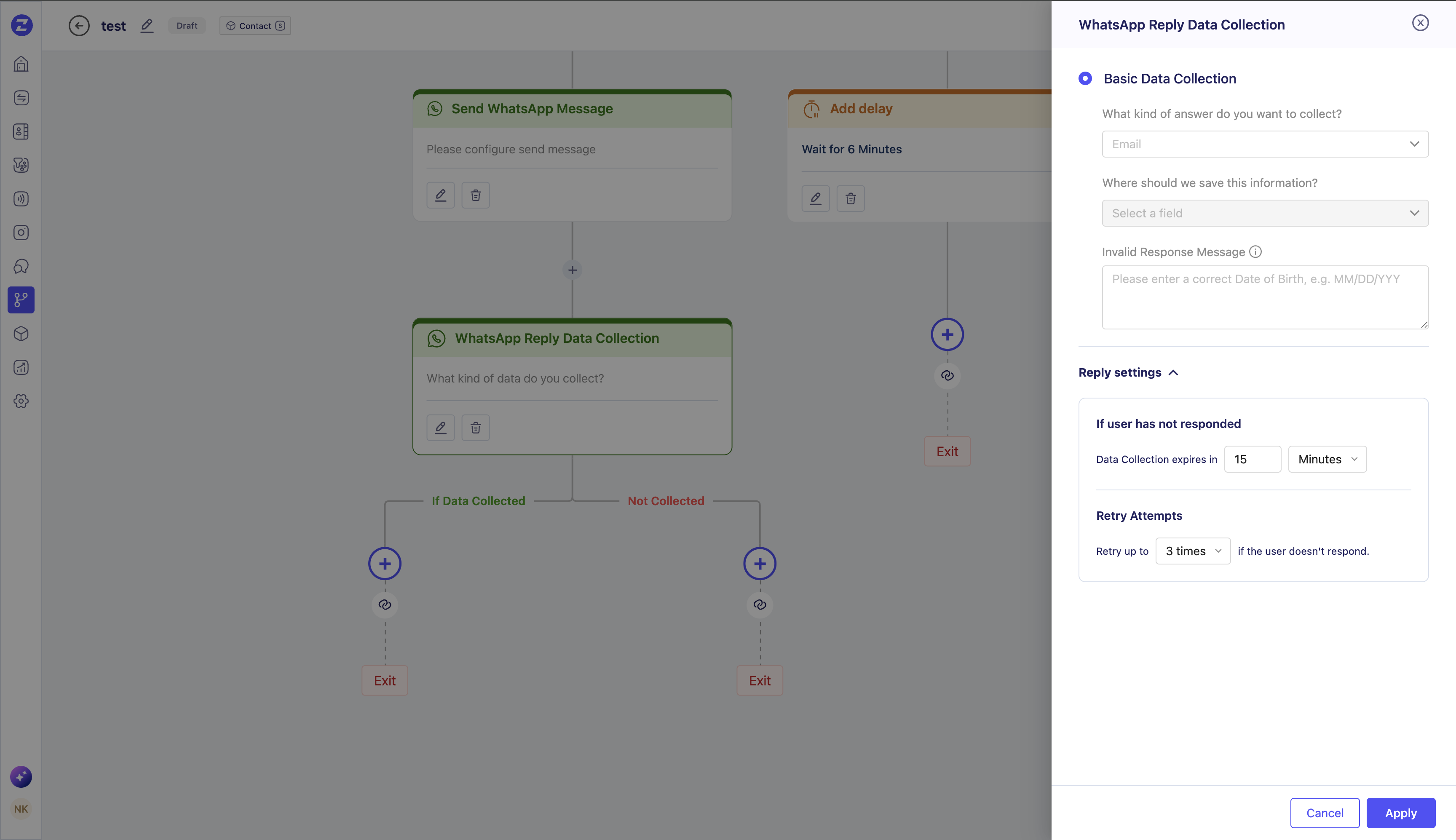The height and width of the screenshot is (840, 1456).
Task: Open the Select a field dropdown
Action: click(x=1264, y=214)
